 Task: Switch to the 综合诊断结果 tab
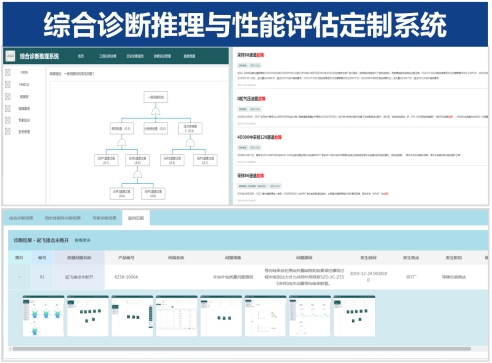21,218
